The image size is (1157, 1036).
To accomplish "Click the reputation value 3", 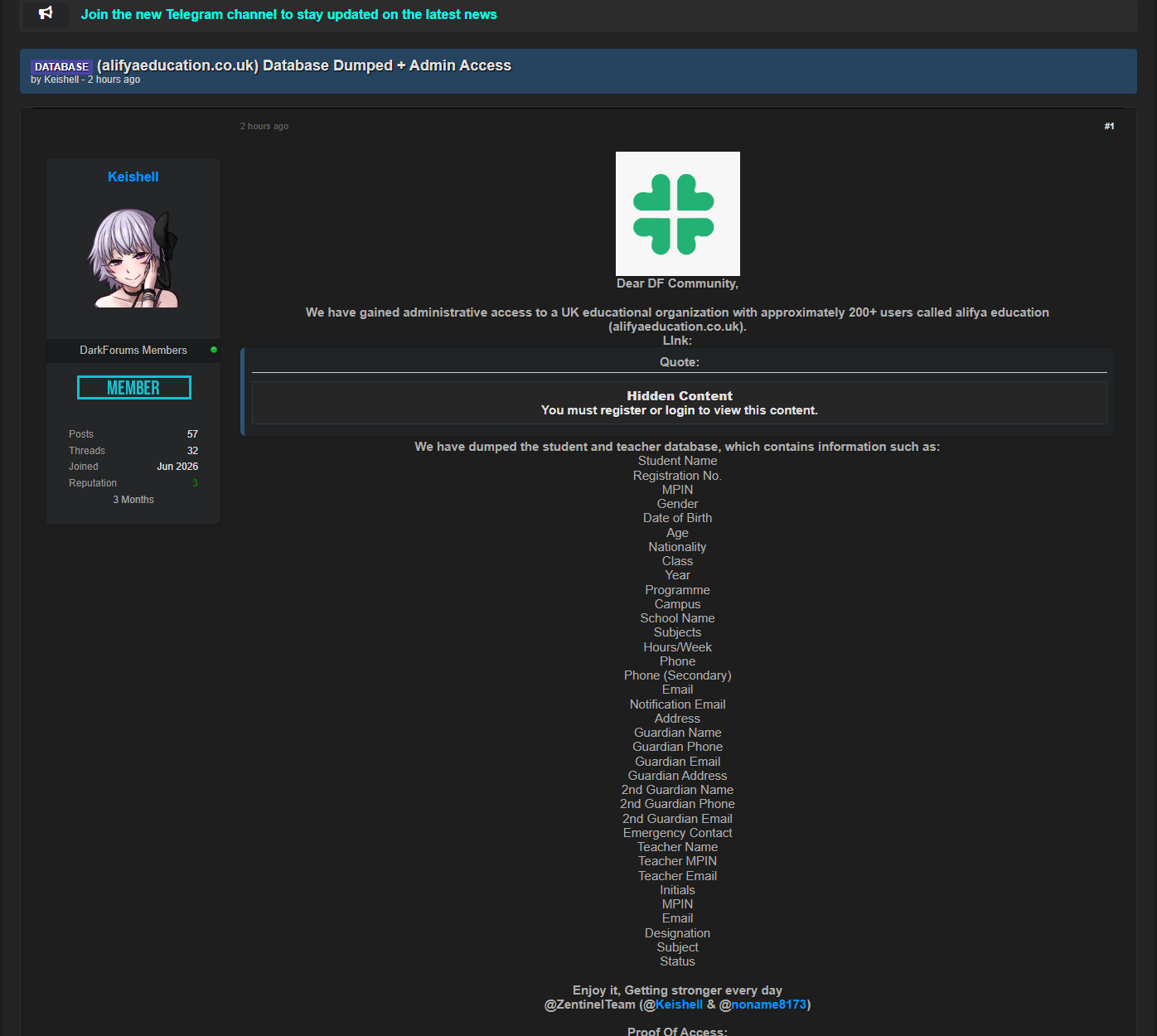I will point(196,483).
